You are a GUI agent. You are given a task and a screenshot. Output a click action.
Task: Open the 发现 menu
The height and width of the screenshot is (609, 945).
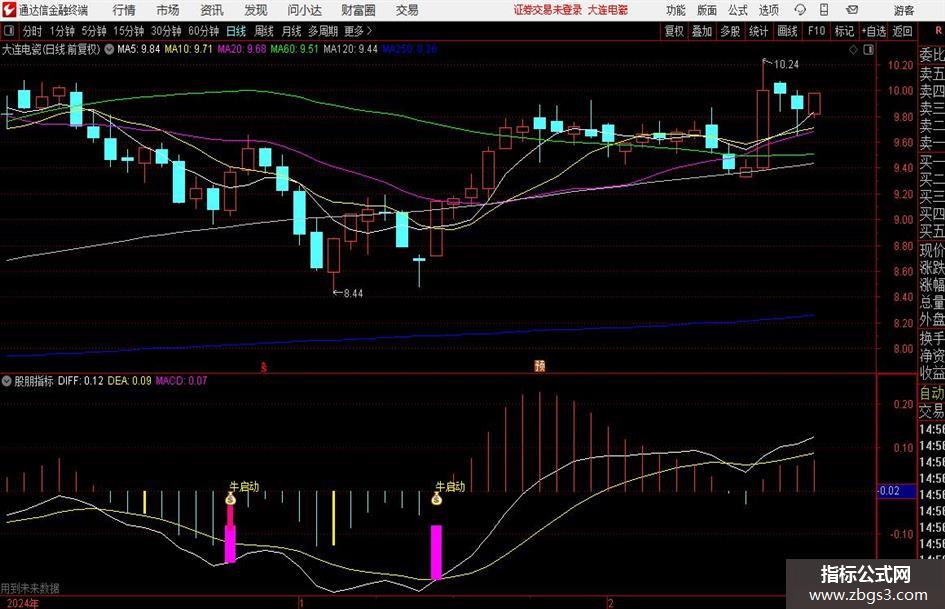click(256, 10)
